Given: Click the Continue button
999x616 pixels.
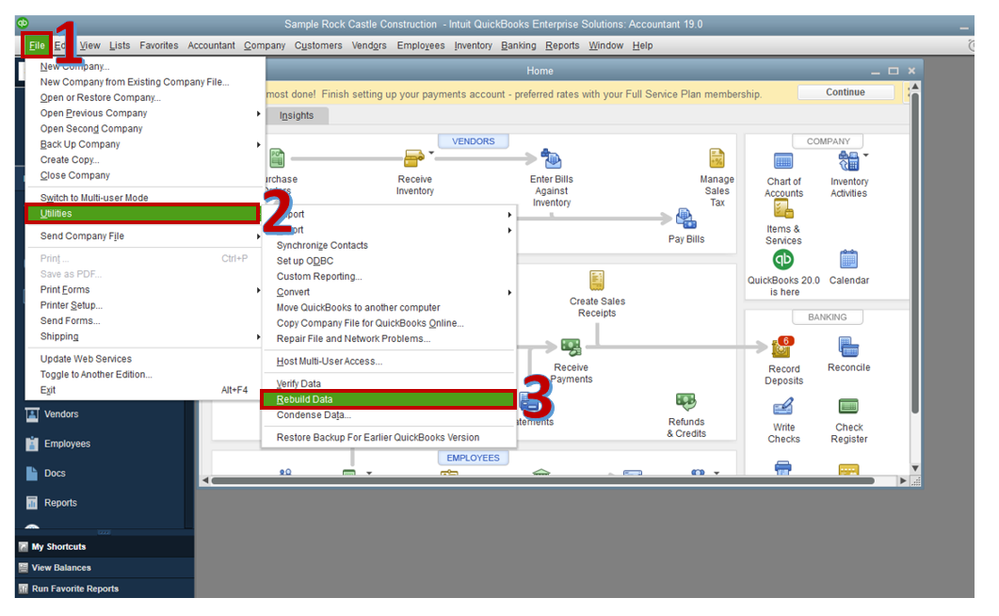Looking at the screenshot, I should 845,92.
